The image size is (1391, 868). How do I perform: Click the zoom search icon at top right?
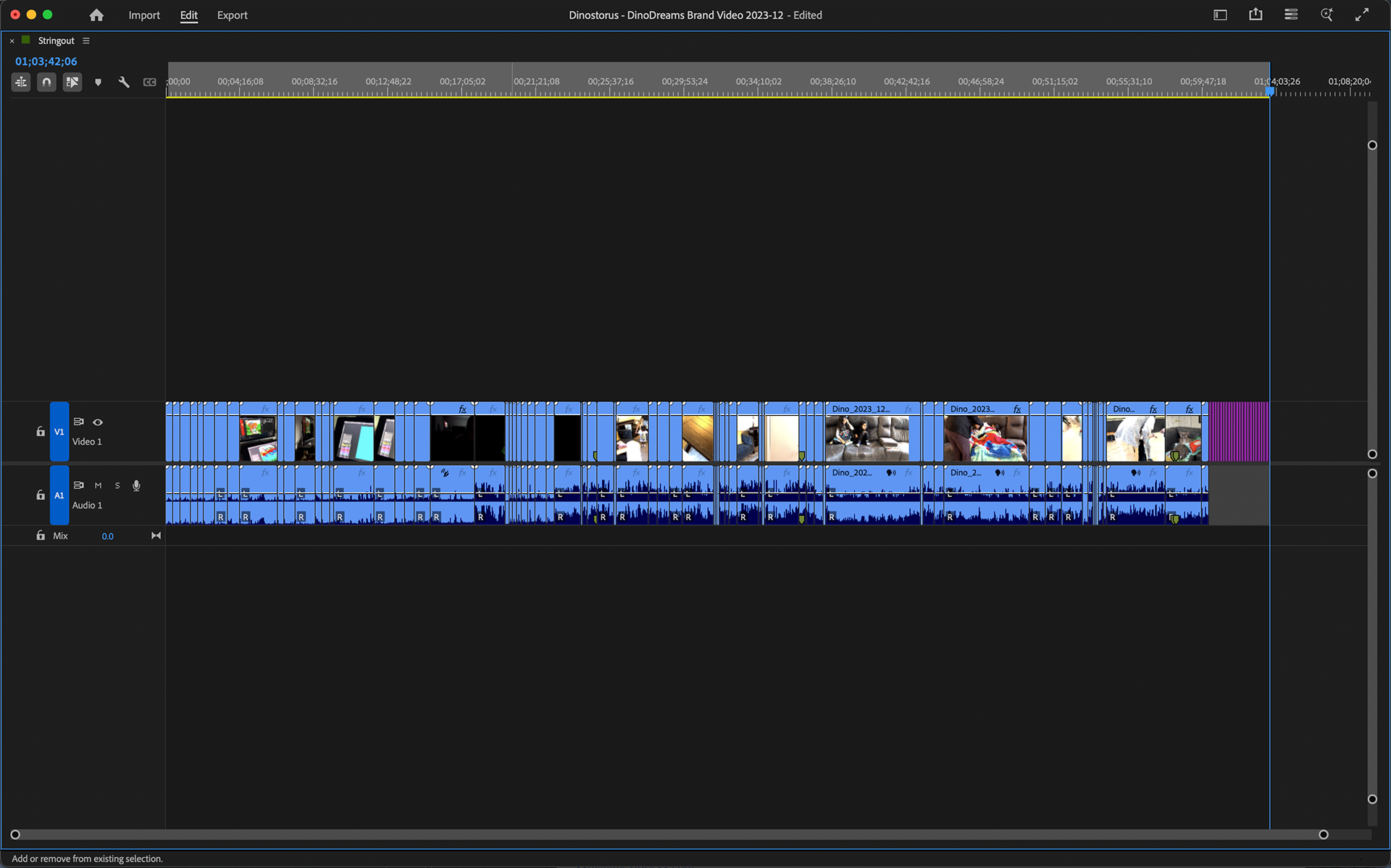[1327, 14]
